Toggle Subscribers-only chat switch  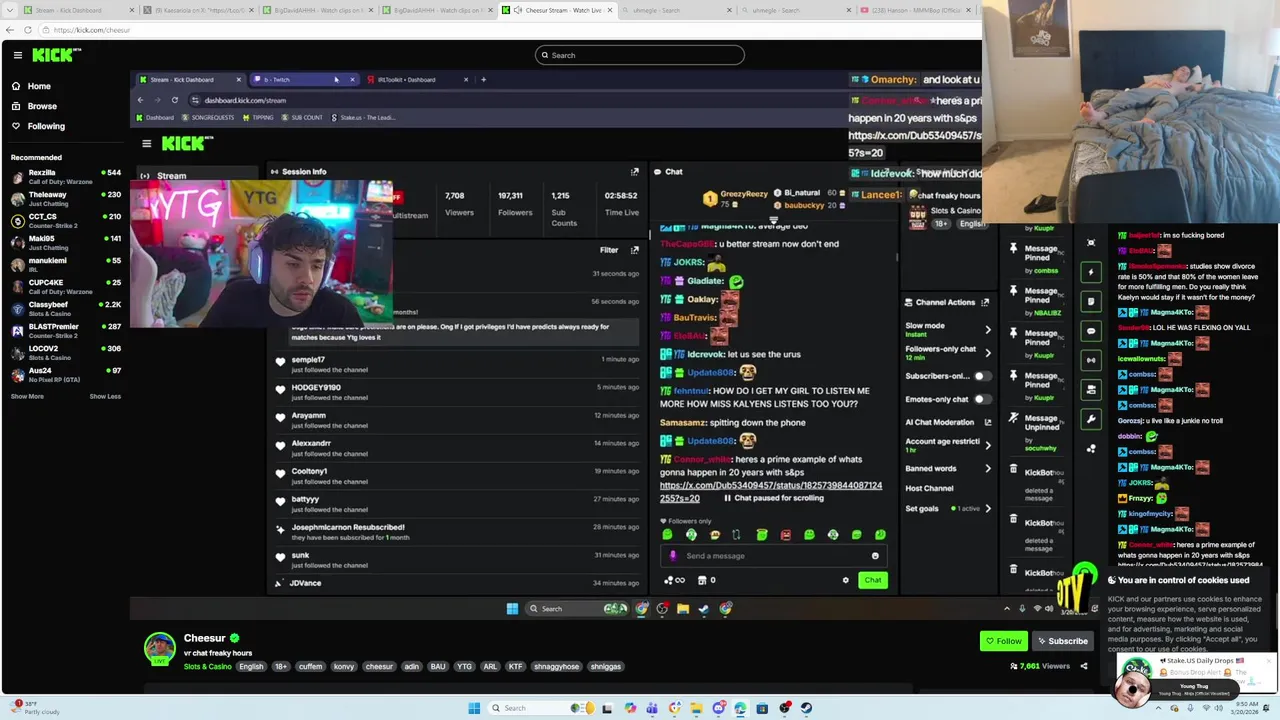(x=982, y=376)
